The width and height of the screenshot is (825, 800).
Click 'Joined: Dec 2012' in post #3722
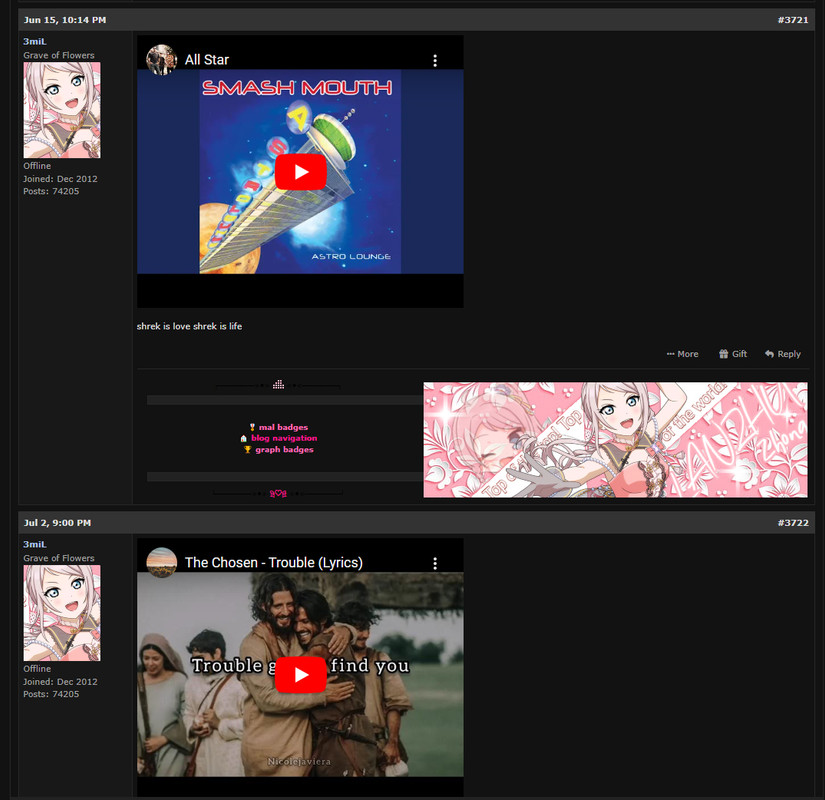pyautogui.click(x=60, y=682)
